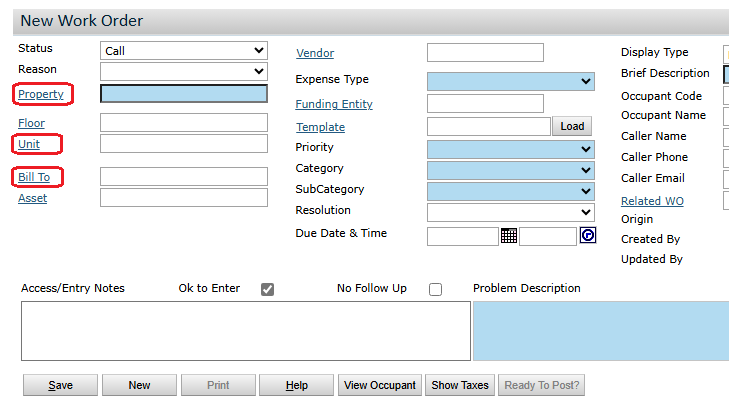Focus the Unit input field
Screen dimensions: 729x404
(x=184, y=144)
